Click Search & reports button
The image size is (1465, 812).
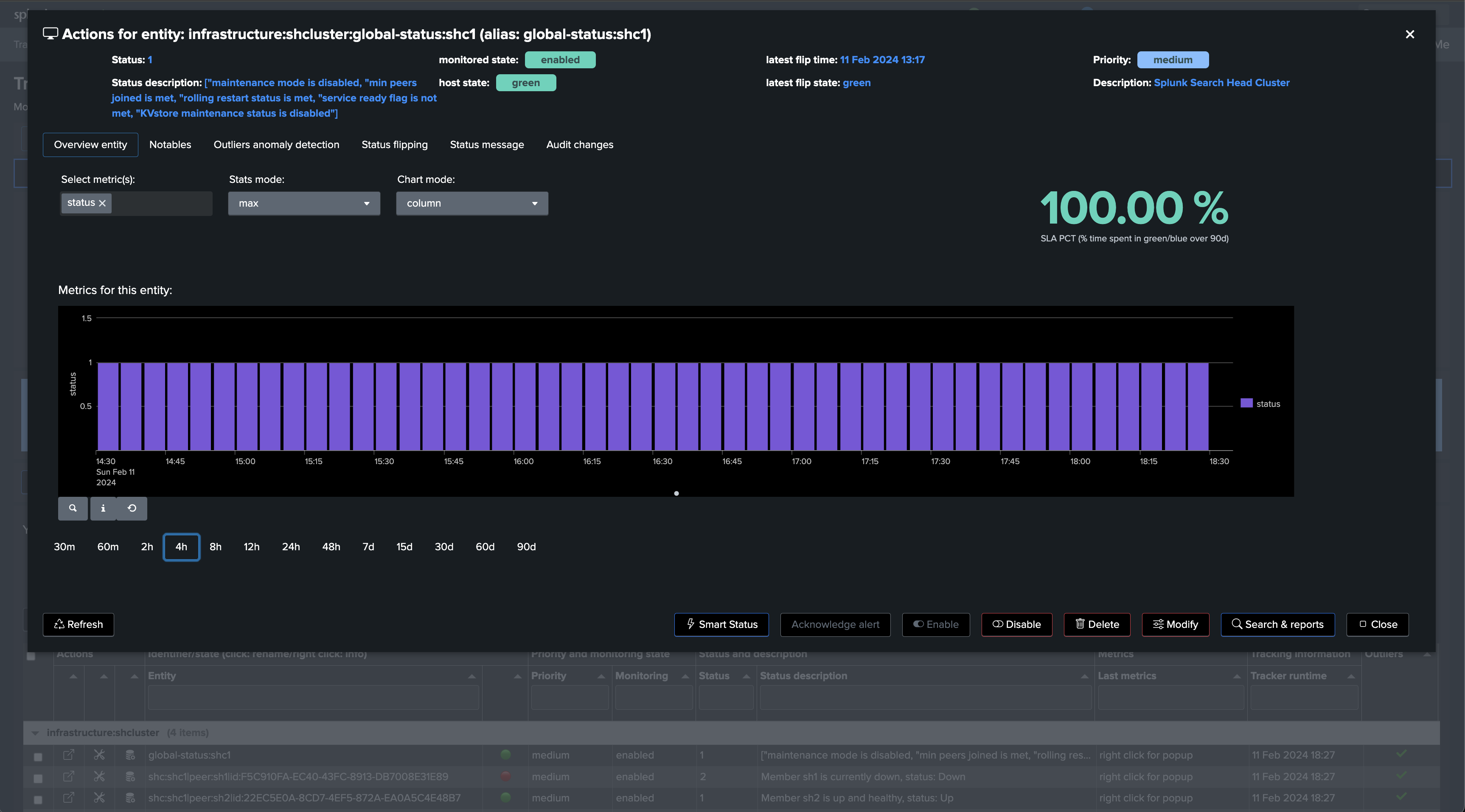coord(1277,624)
